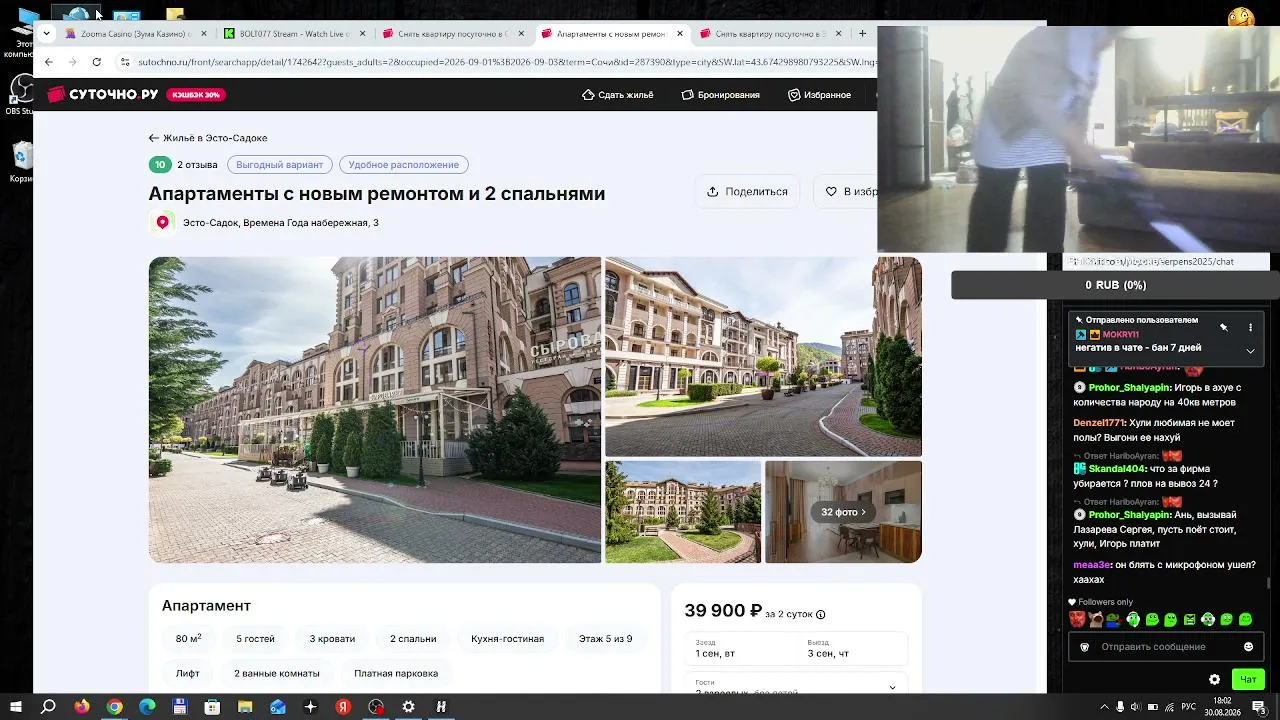Image resolution: width=1280 pixels, height=720 pixels.
Task: Open the '2 отзыва' reviews link
Action: point(197,165)
